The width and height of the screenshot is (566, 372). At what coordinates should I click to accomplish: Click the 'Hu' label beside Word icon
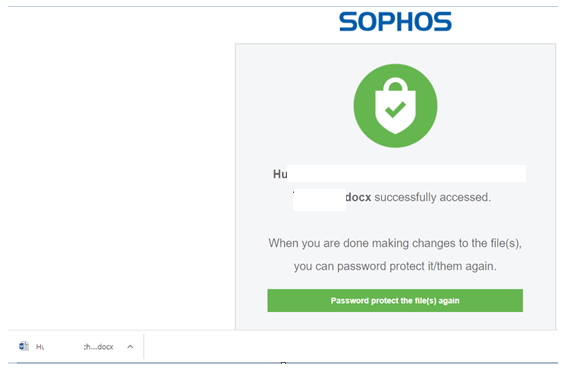coord(40,347)
